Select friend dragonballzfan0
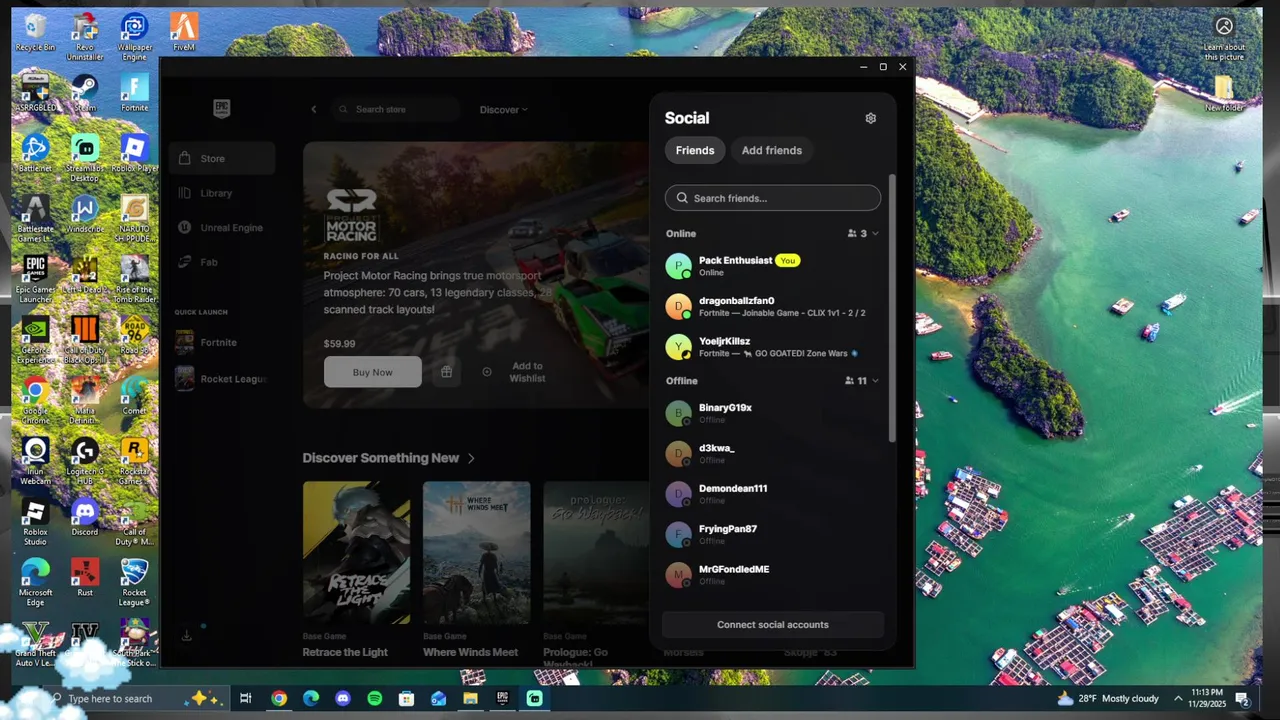The image size is (1280, 720). point(773,307)
